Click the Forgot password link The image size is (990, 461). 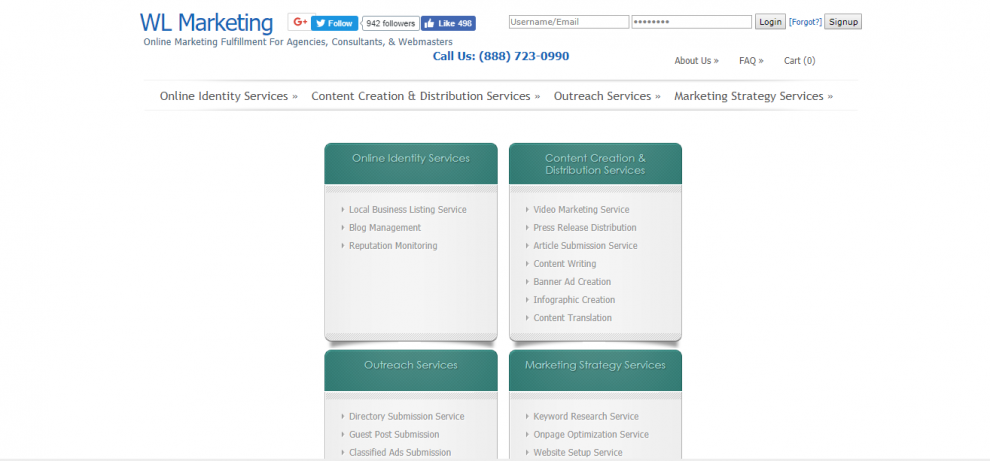804,22
